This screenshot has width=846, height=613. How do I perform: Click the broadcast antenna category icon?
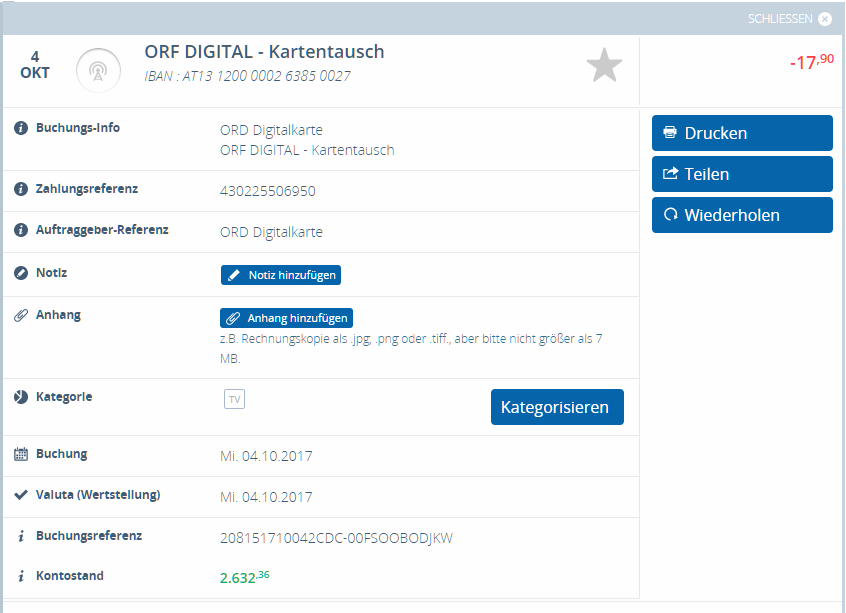(98, 71)
